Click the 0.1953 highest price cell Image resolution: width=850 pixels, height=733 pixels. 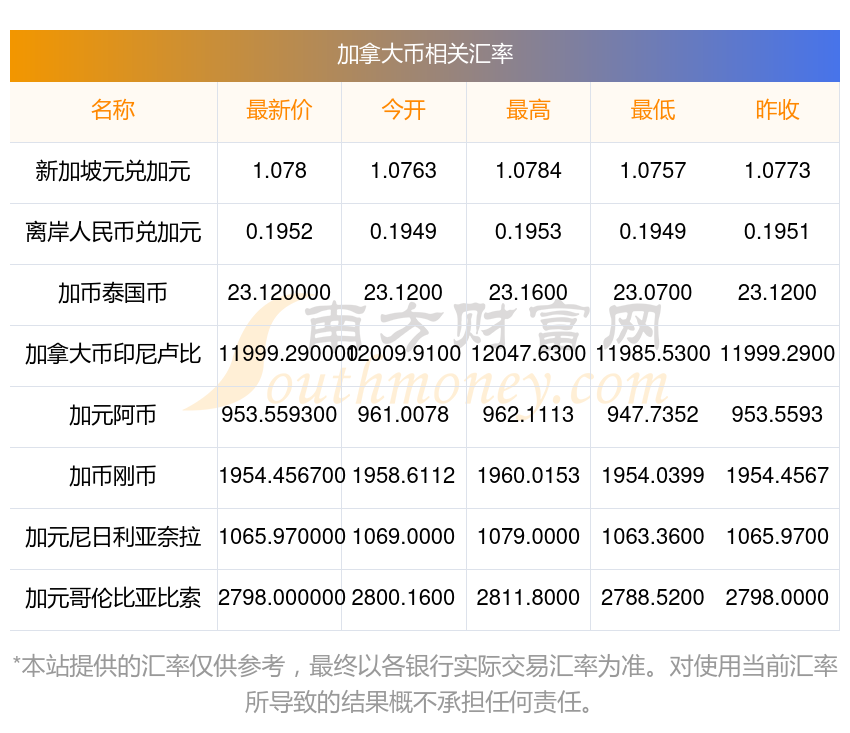(x=528, y=232)
